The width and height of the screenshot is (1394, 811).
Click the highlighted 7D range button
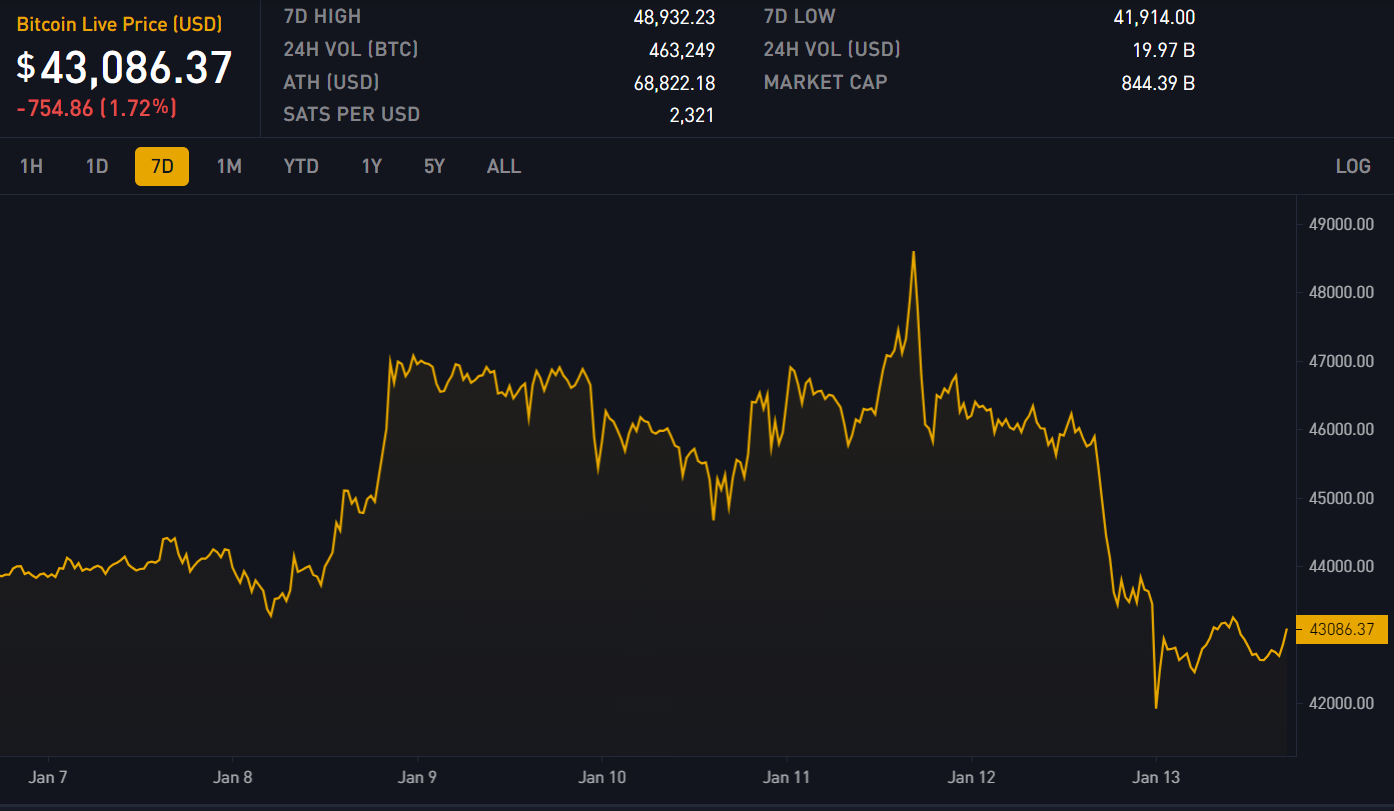(x=162, y=166)
